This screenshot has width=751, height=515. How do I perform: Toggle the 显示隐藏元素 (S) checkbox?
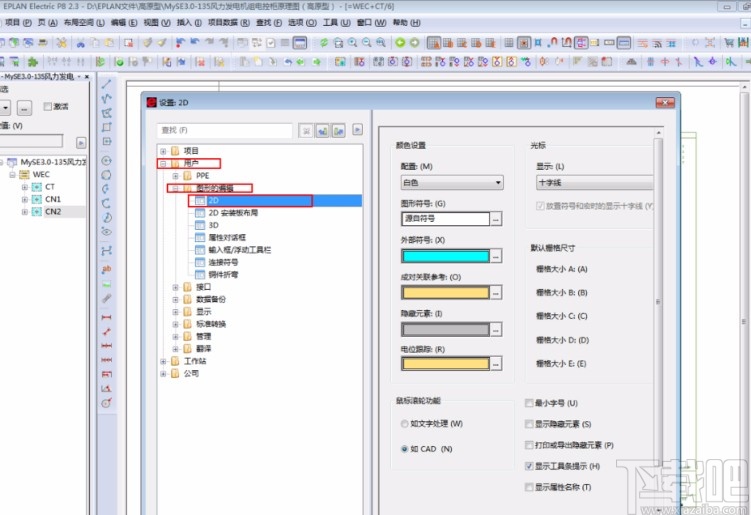point(529,424)
